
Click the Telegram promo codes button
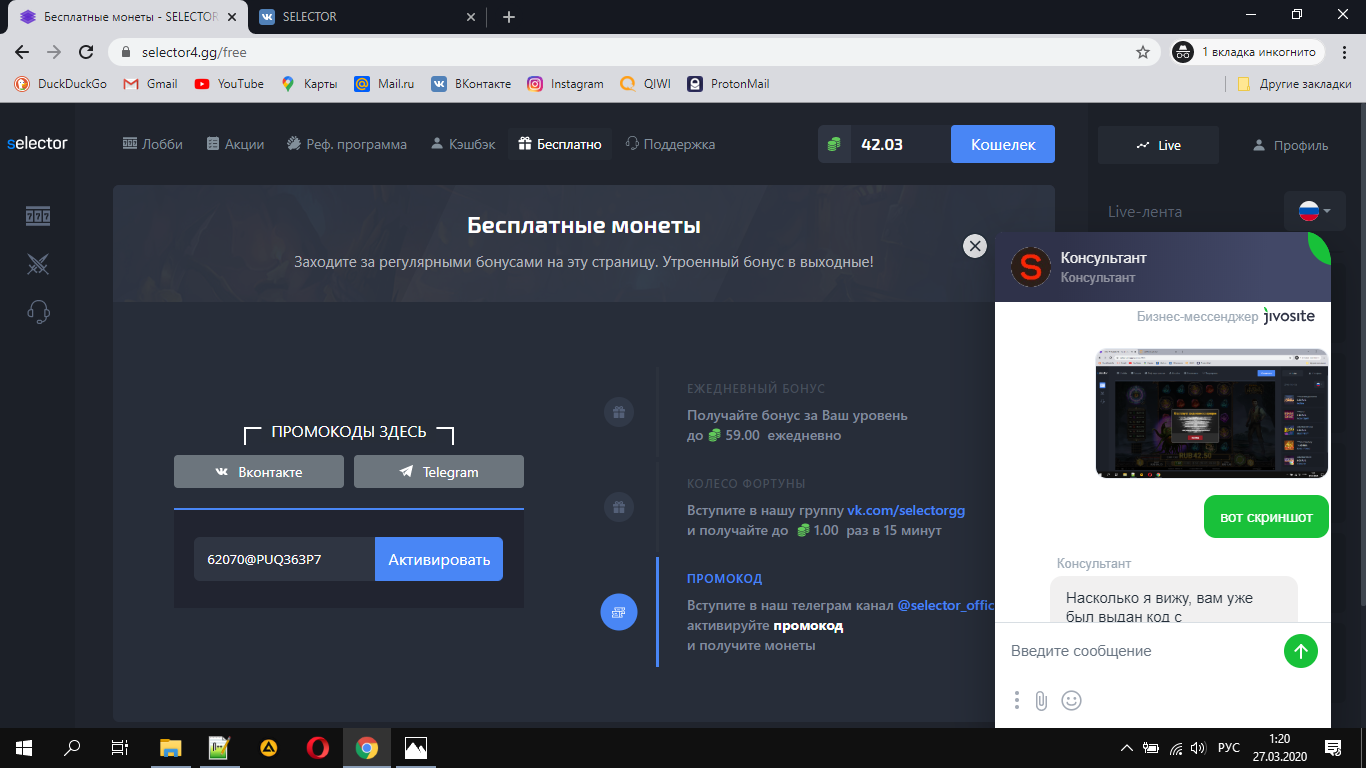(439, 472)
